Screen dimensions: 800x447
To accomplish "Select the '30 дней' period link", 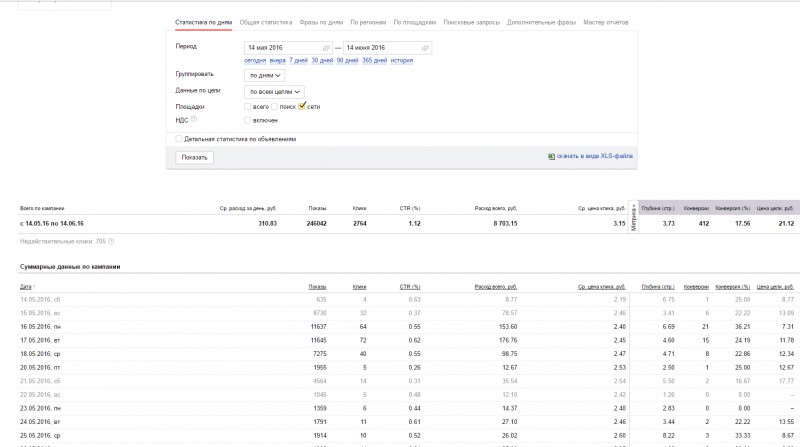I will tap(321, 60).
